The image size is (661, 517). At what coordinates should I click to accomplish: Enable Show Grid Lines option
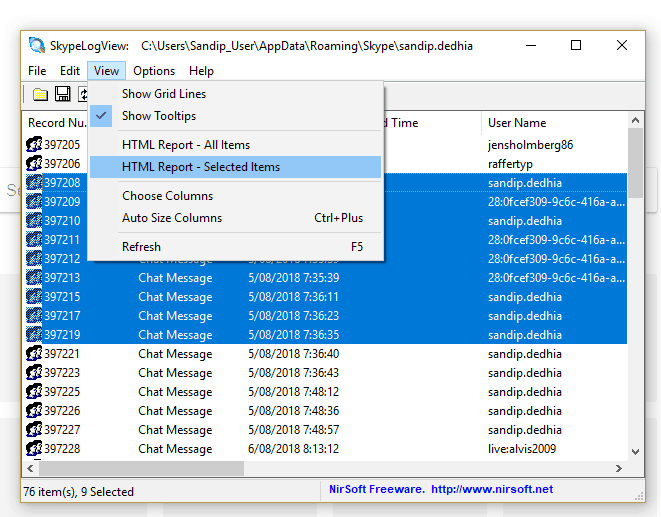point(235,94)
